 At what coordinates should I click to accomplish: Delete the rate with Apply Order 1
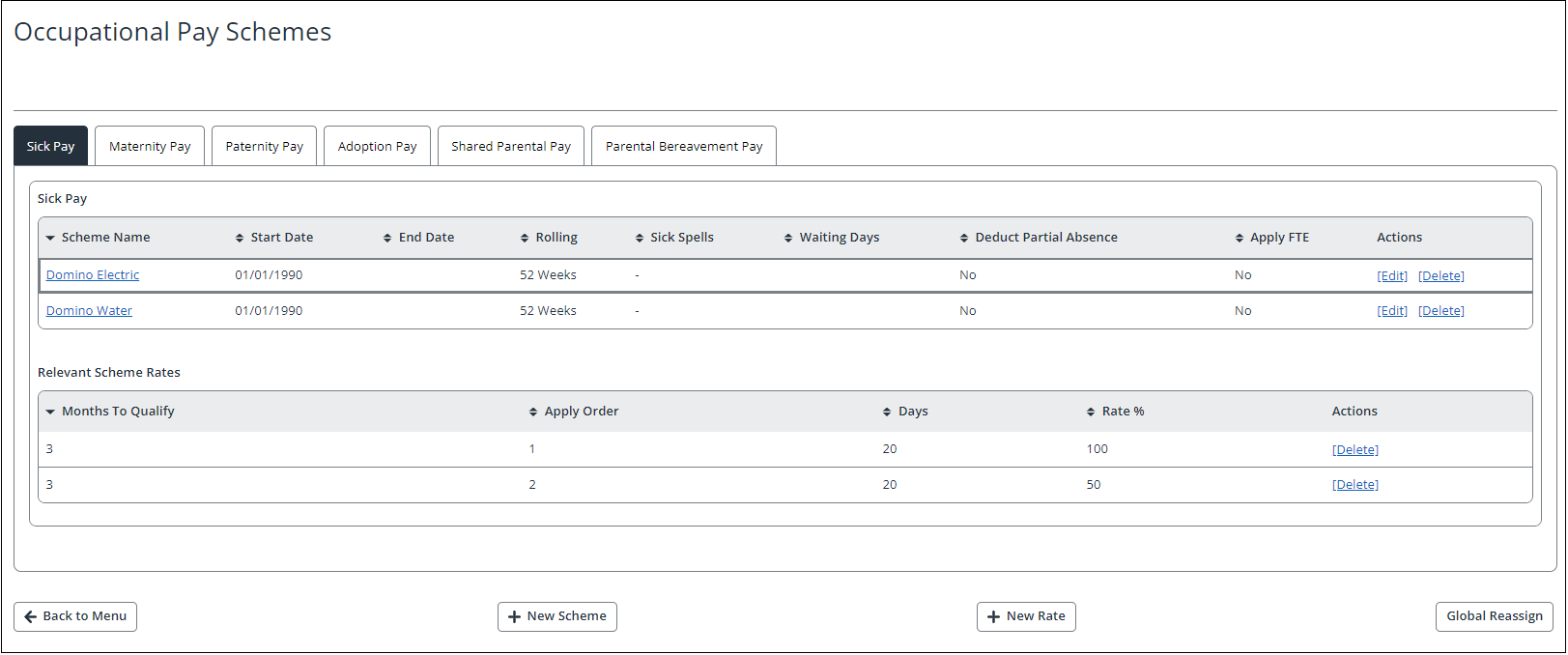pos(1355,450)
